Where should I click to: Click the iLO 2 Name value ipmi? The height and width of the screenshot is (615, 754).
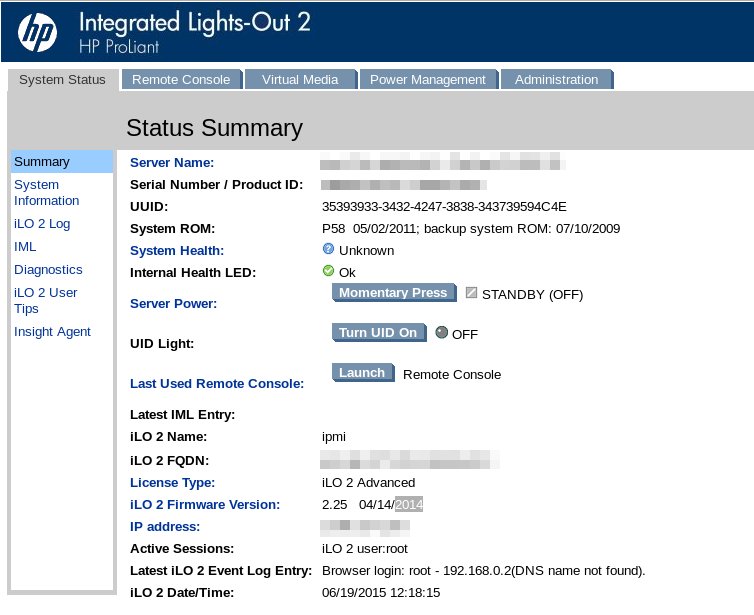pos(334,437)
